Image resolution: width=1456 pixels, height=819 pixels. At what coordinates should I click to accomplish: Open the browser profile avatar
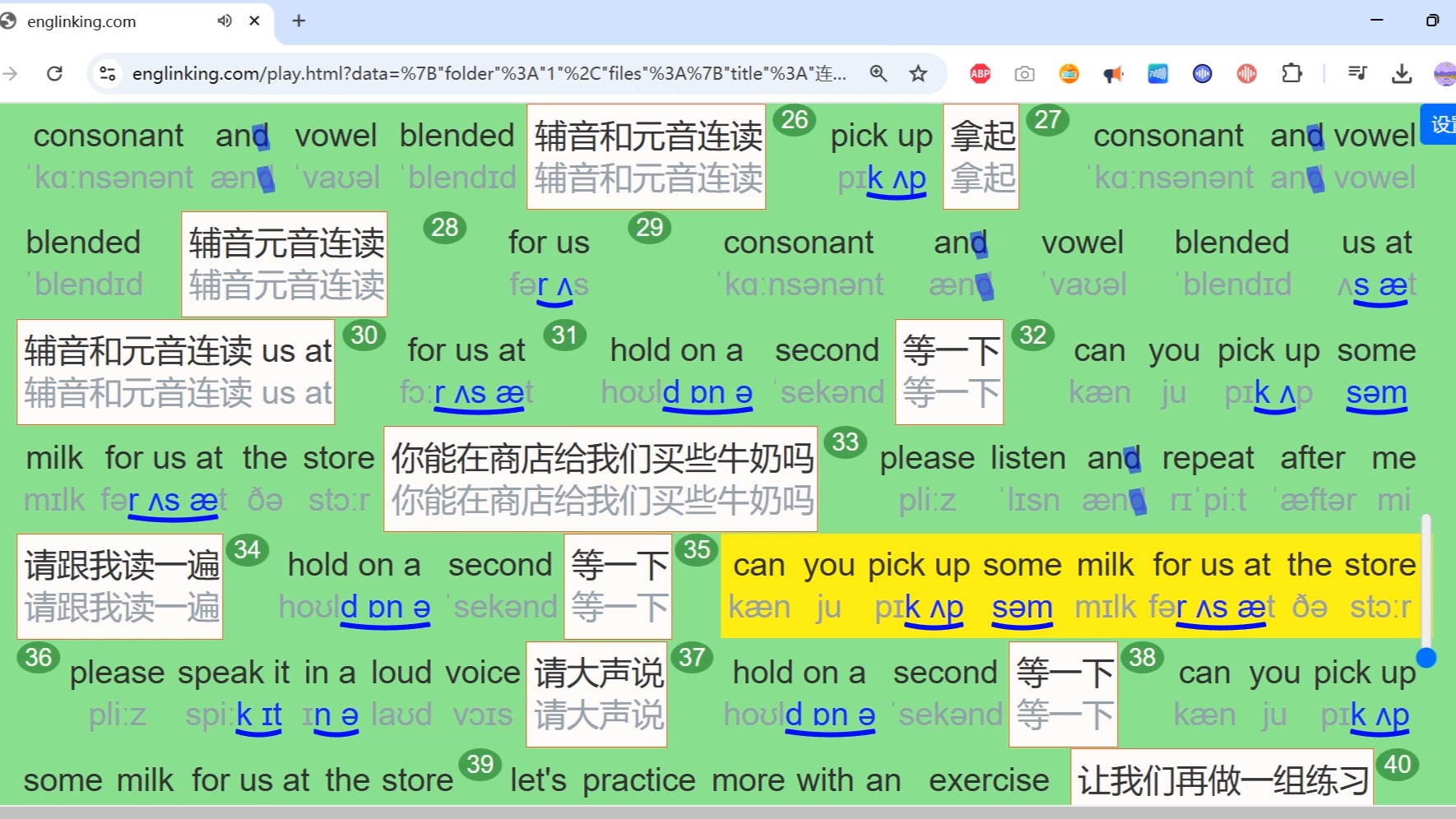[x=1444, y=74]
